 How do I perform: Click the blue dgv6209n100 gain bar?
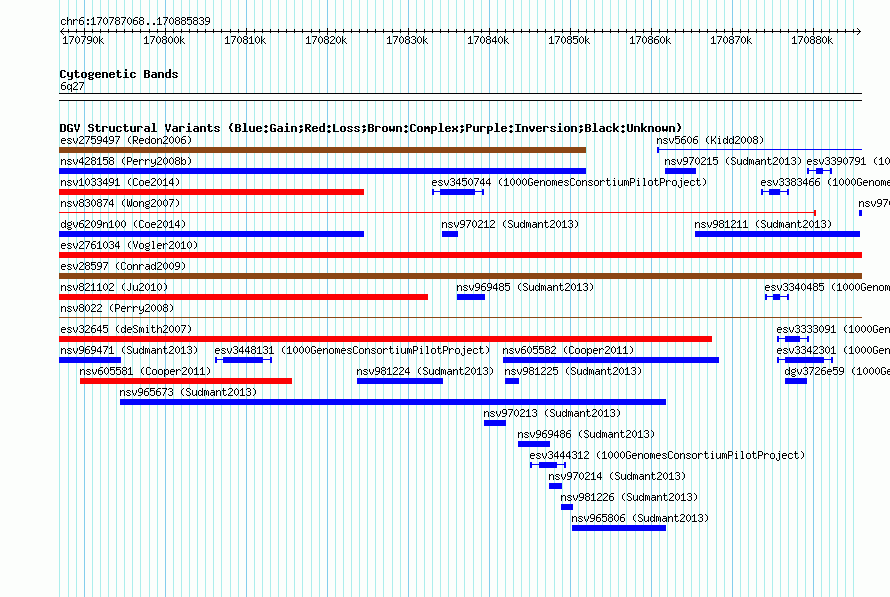click(x=211, y=234)
